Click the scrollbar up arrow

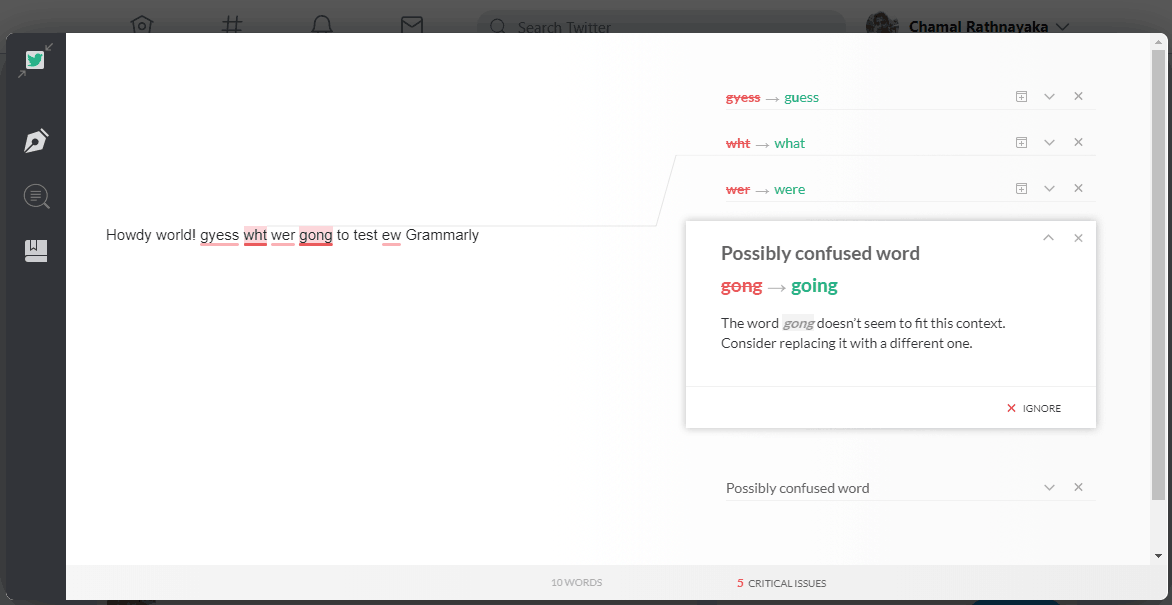1158,43
